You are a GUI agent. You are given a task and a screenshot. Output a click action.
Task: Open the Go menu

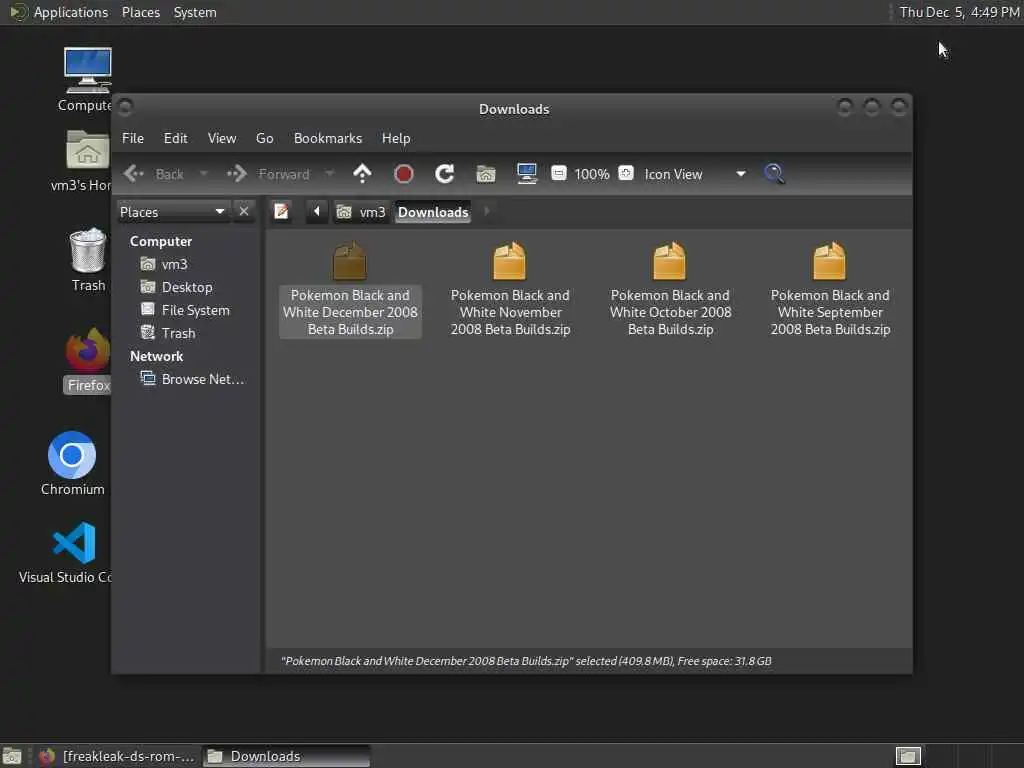point(264,138)
